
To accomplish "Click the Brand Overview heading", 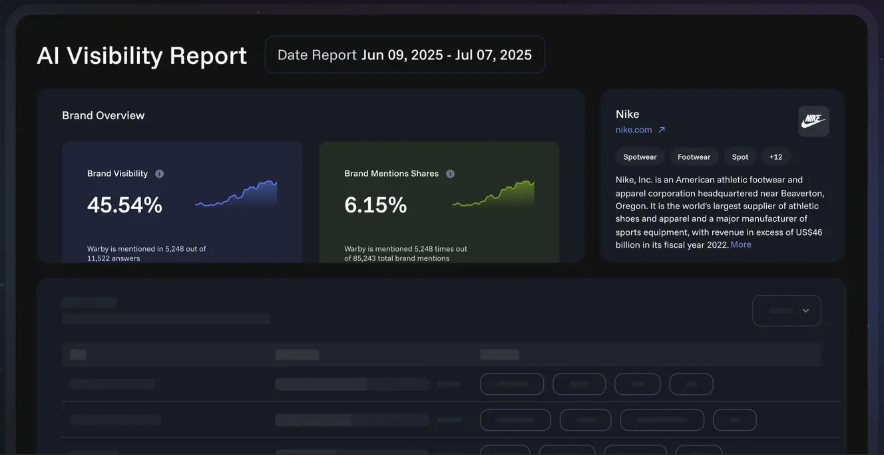I will [103, 115].
